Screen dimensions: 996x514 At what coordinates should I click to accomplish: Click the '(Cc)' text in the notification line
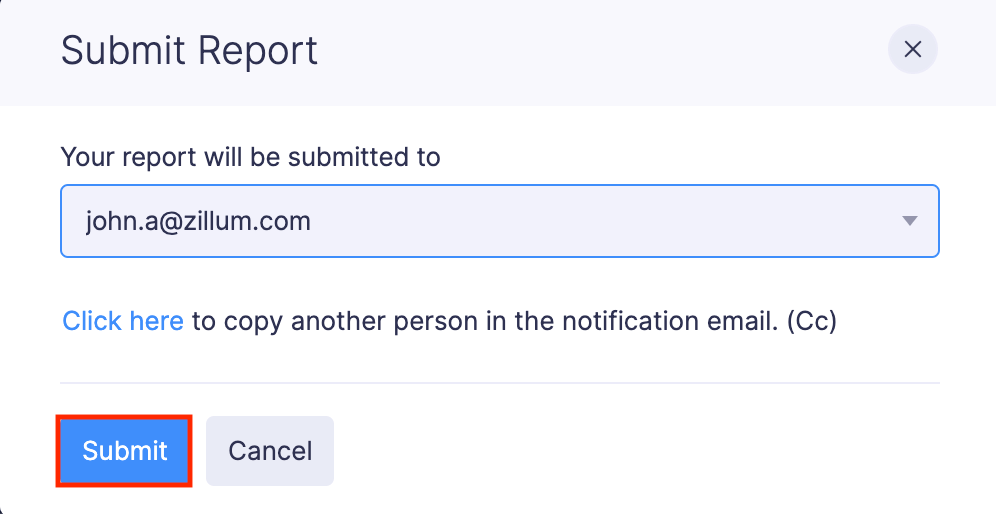811,321
